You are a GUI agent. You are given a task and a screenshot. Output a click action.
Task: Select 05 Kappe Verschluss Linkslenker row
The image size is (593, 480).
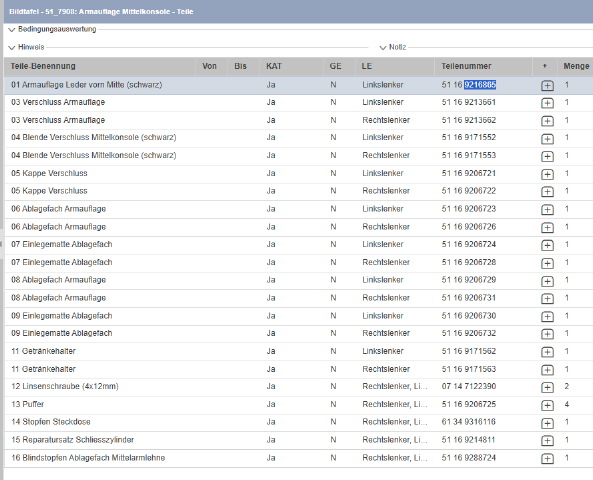tap(298, 174)
